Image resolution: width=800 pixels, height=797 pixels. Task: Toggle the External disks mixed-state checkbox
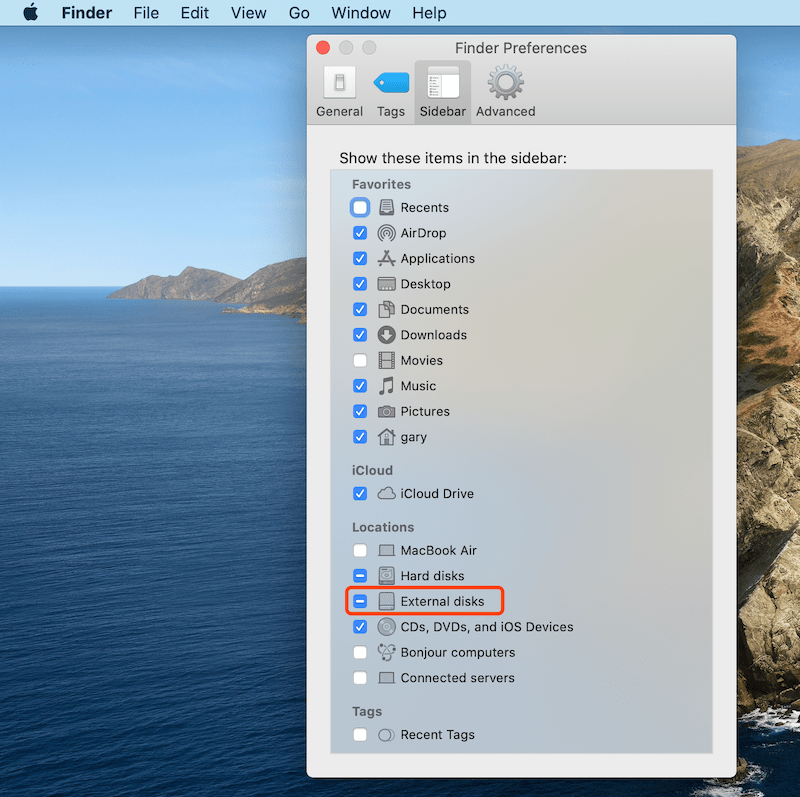360,601
